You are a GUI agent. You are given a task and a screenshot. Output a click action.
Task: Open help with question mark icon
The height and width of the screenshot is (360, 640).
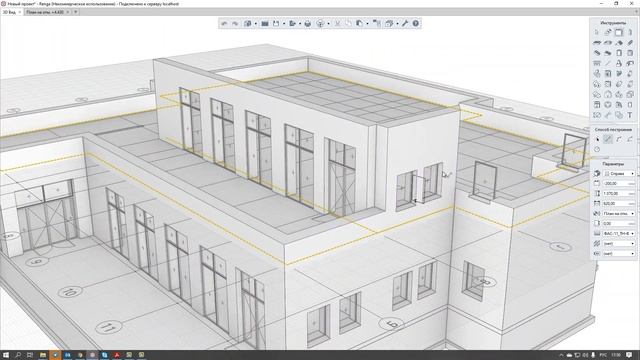tap(416, 24)
